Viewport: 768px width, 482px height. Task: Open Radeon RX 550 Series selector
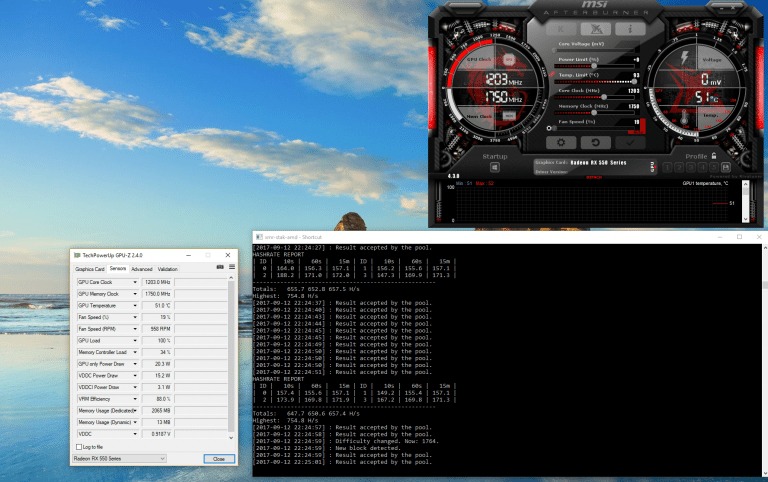[120, 458]
